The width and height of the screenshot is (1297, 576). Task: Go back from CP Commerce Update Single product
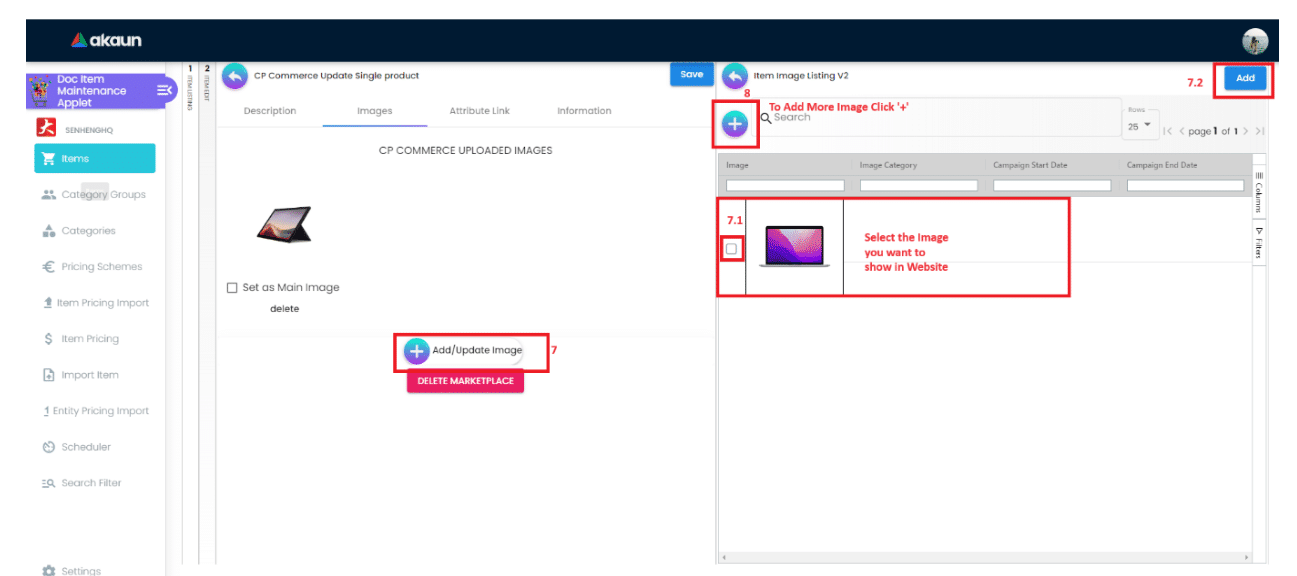pos(235,76)
